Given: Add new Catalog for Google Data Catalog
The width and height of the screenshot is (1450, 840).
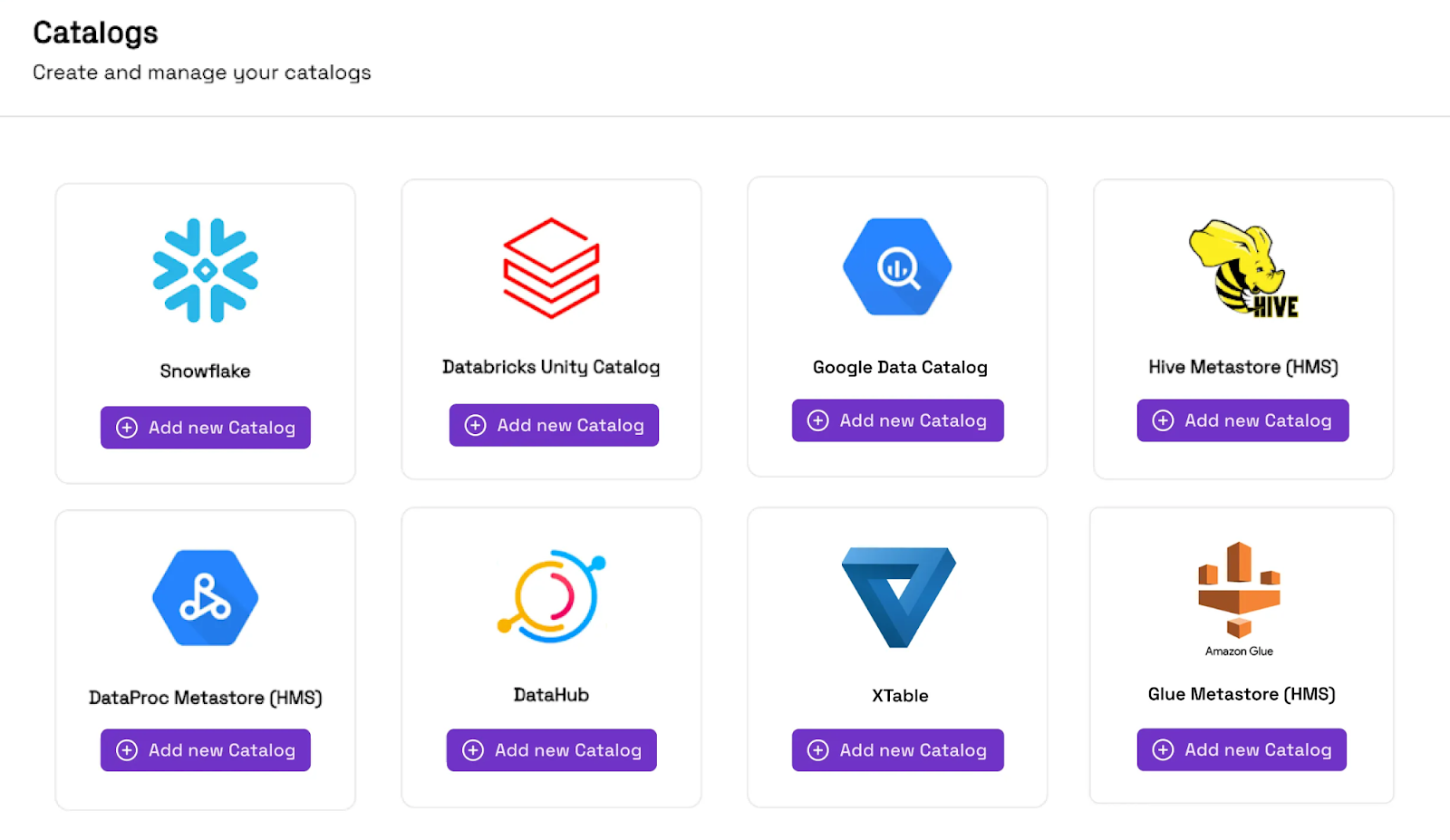Looking at the screenshot, I should pyautogui.click(x=898, y=420).
